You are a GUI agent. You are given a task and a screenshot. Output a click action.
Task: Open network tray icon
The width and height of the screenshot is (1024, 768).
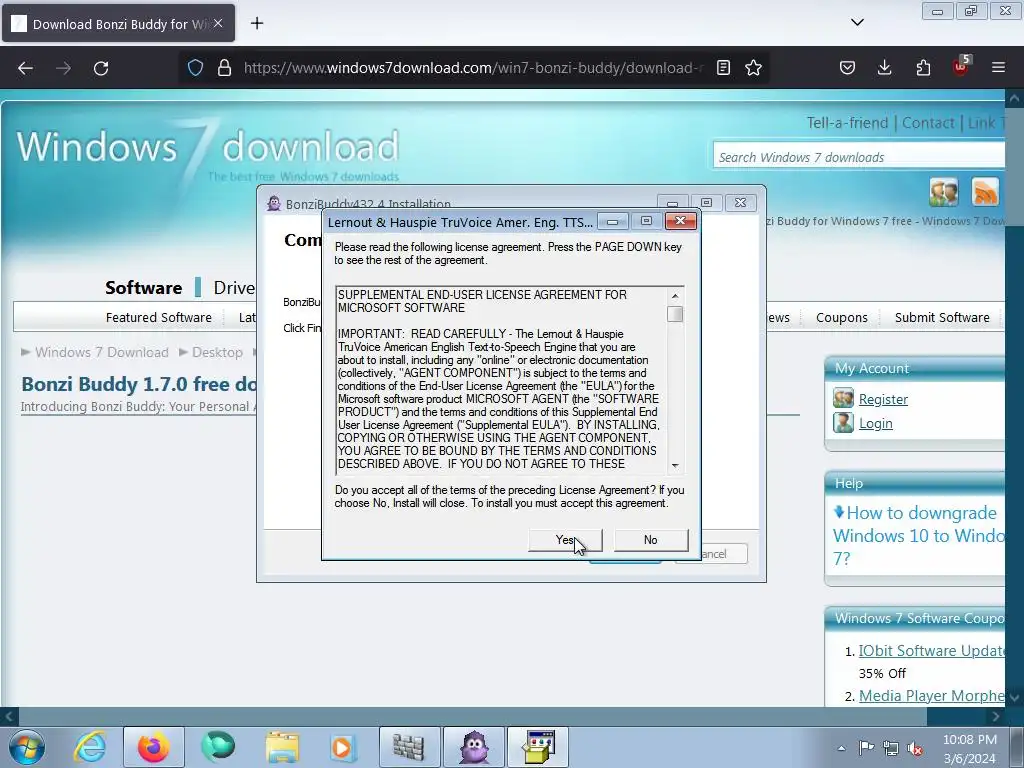pos(891,748)
